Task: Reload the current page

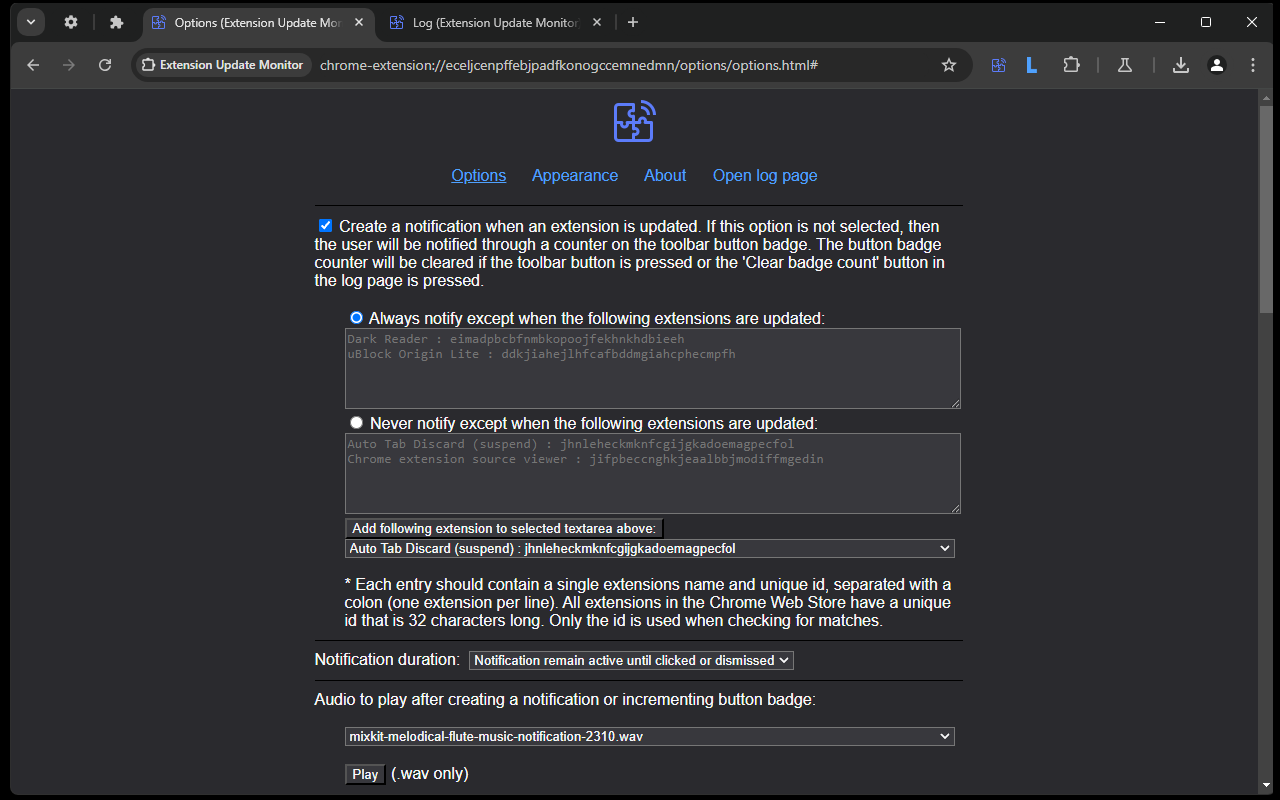Action: (x=105, y=65)
